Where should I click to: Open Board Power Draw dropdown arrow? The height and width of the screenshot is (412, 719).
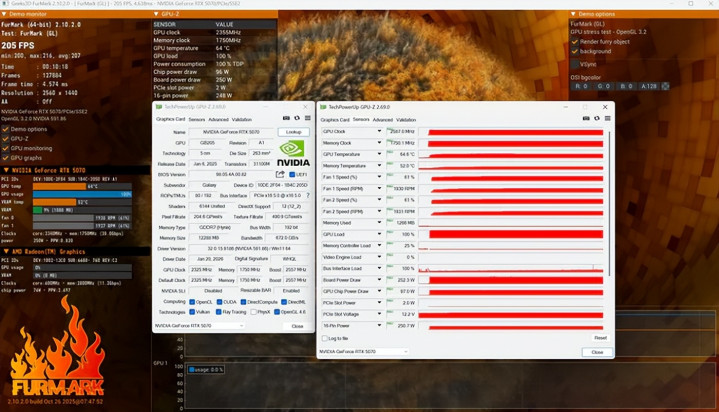point(379,280)
